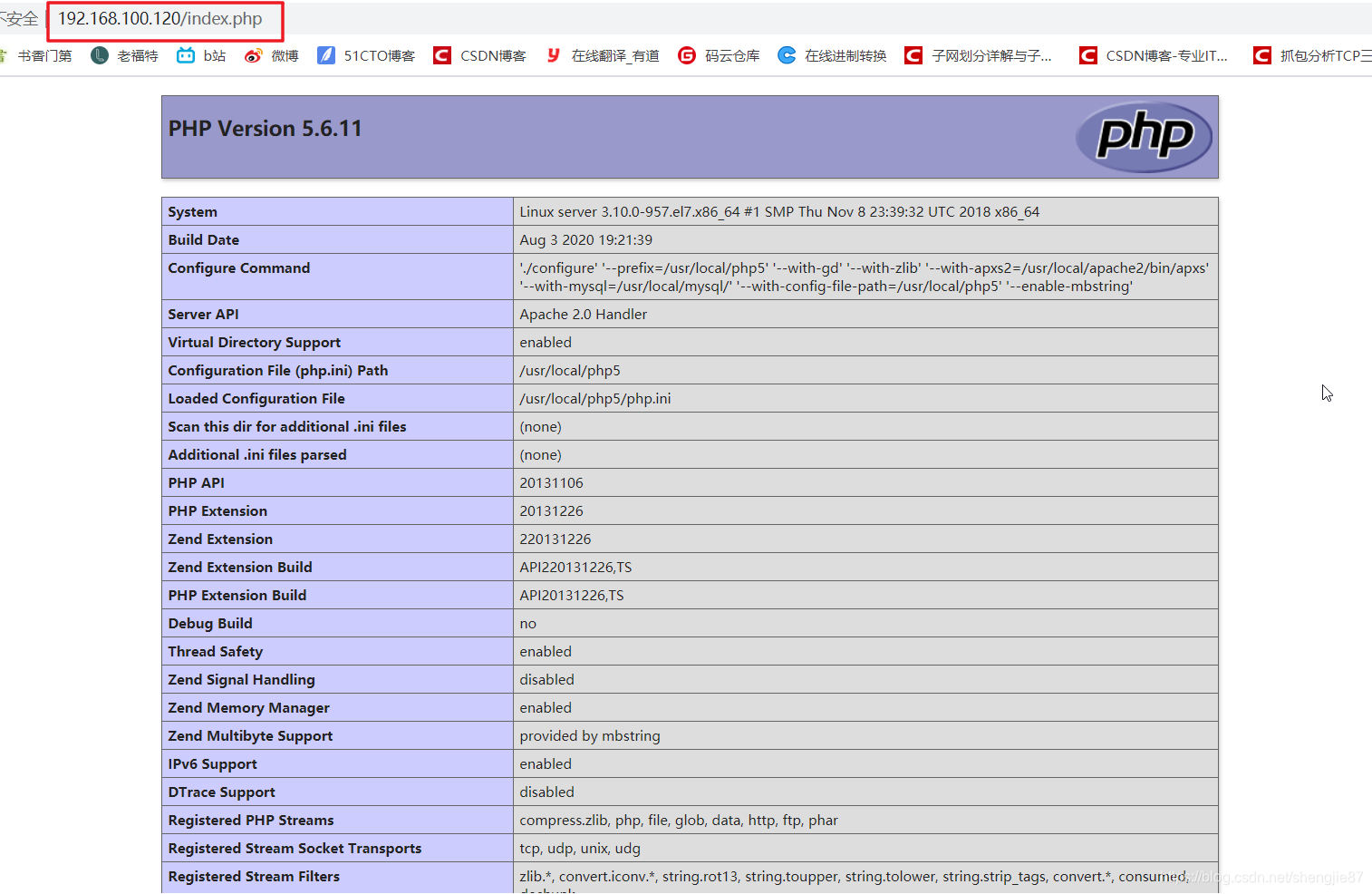Click the php logo in the header
Screen dimensions: 1372x894
pyautogui.click(x=1144, y=136)
